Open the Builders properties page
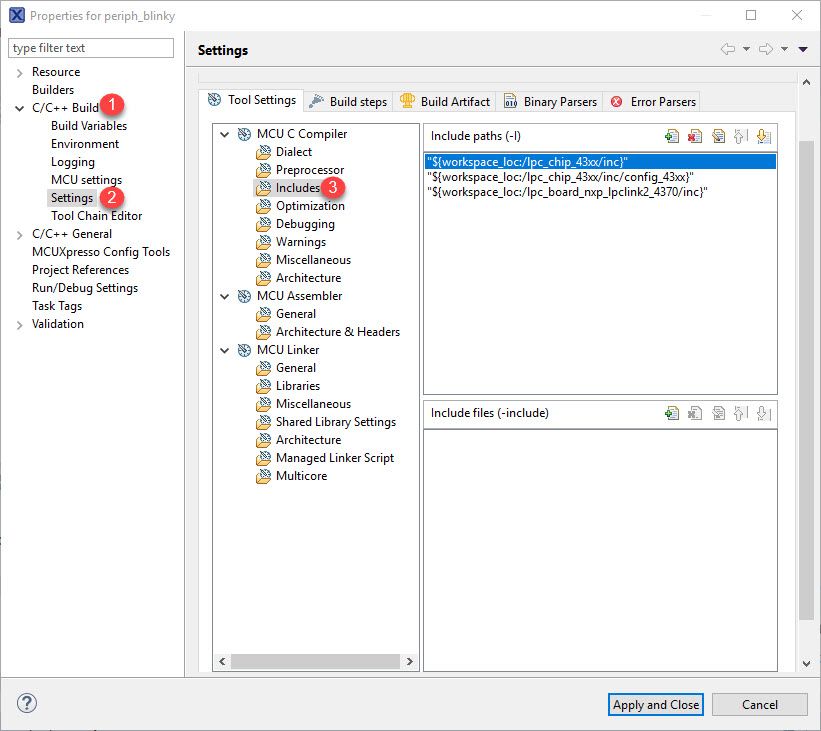Image resolution: width=821 pixels, height=731 pixels. (52, 90)
